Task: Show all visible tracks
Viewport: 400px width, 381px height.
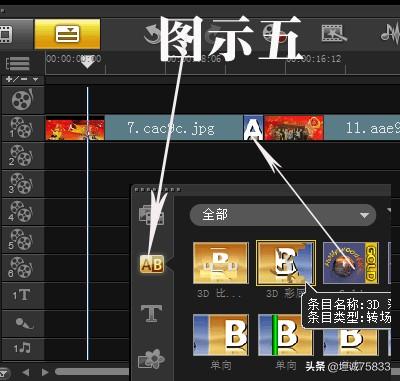Action: pyautogui.click(x=18, y=63)
